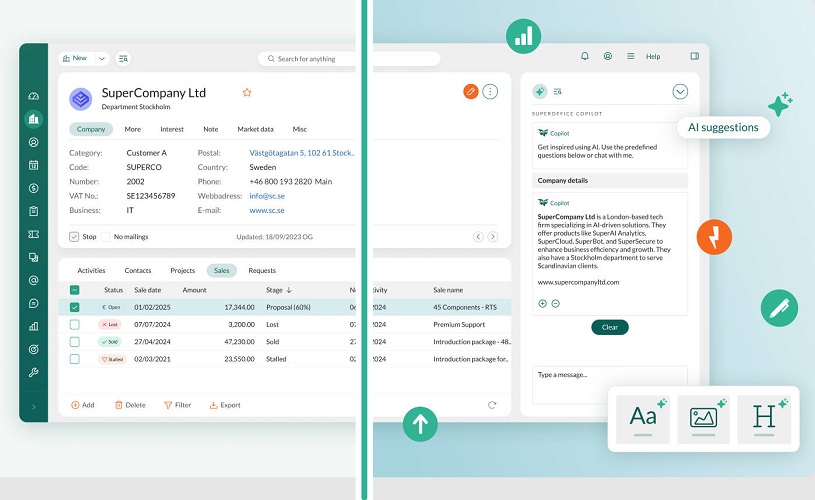
Task: Mark SuperCompany Ltd as favorite star
Action: point(247,93)
